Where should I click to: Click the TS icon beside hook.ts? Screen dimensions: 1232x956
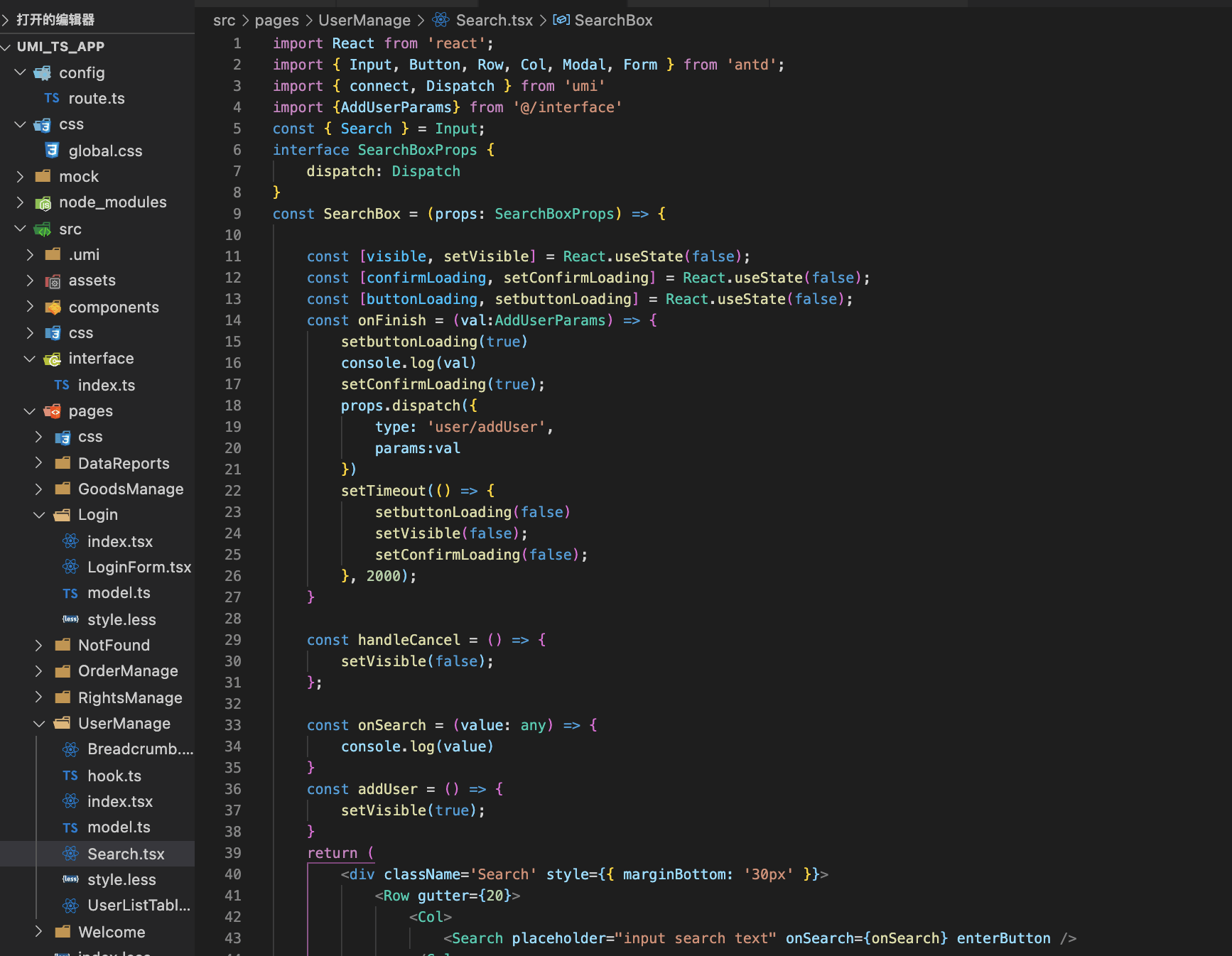click(70, 776)
